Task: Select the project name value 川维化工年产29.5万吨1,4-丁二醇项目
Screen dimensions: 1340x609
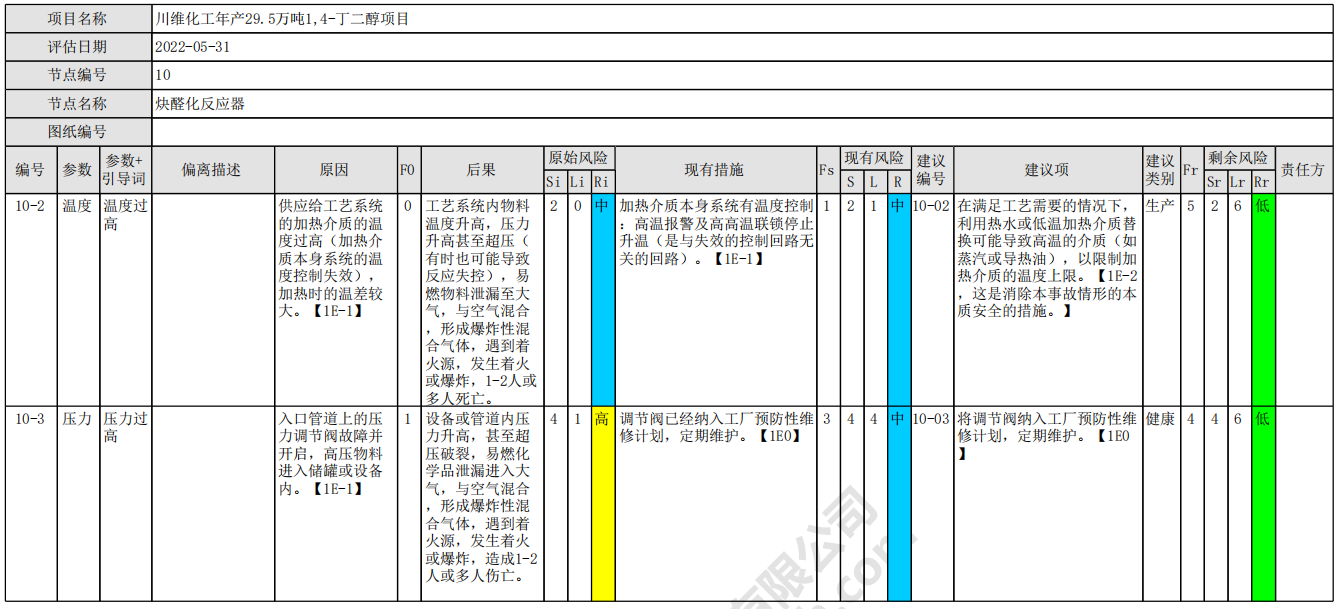Action: click(x=283, y=19)
